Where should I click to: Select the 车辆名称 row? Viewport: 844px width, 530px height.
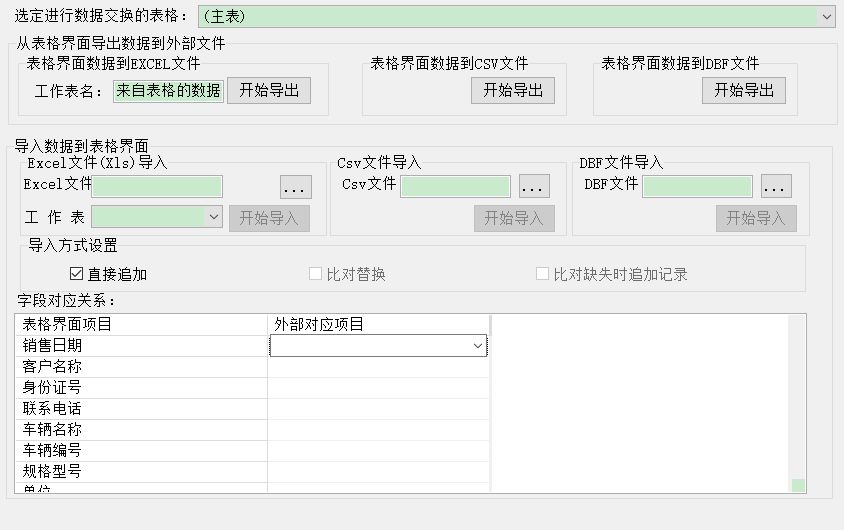142,430
